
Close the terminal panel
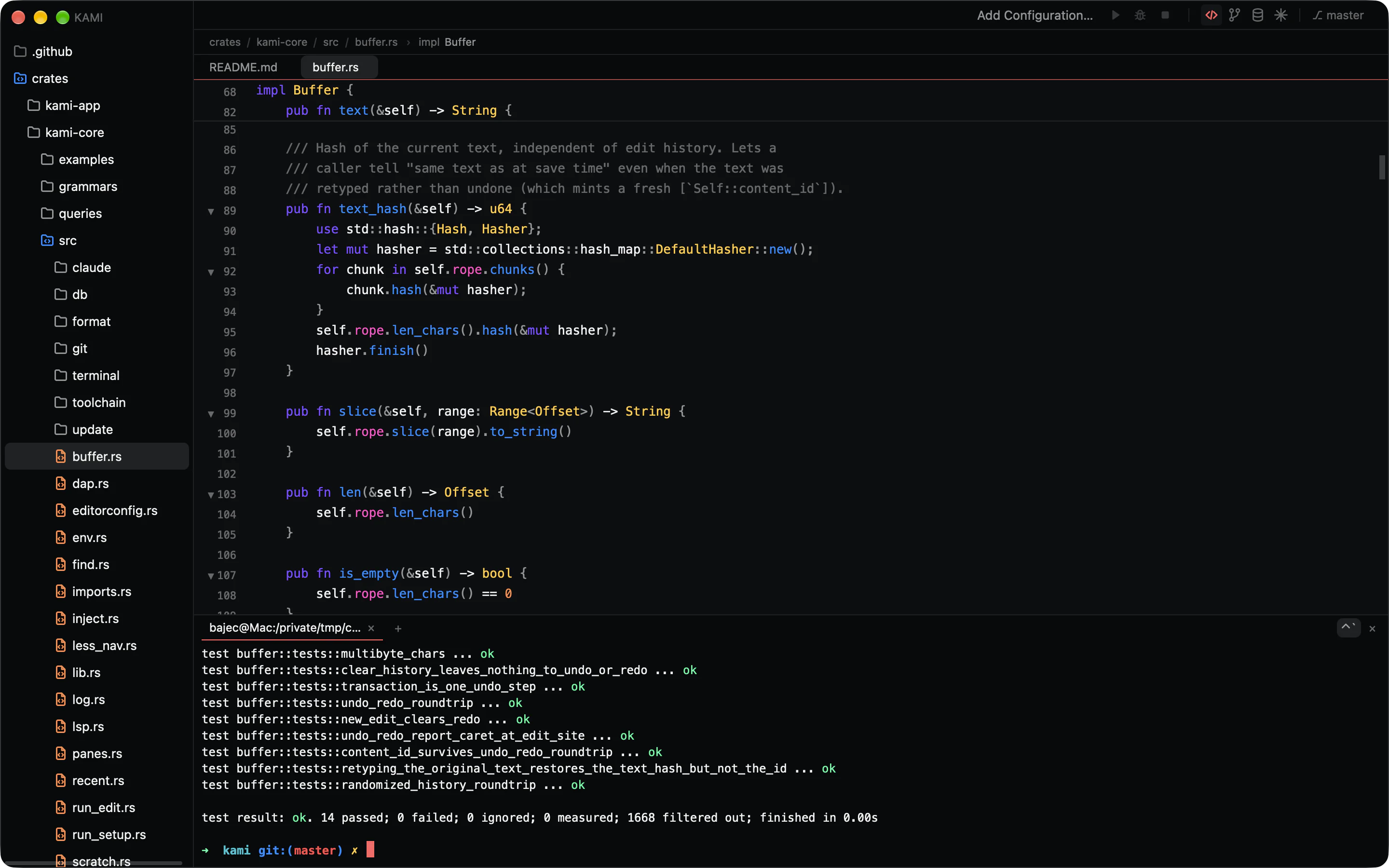(x=1372, y=629)
